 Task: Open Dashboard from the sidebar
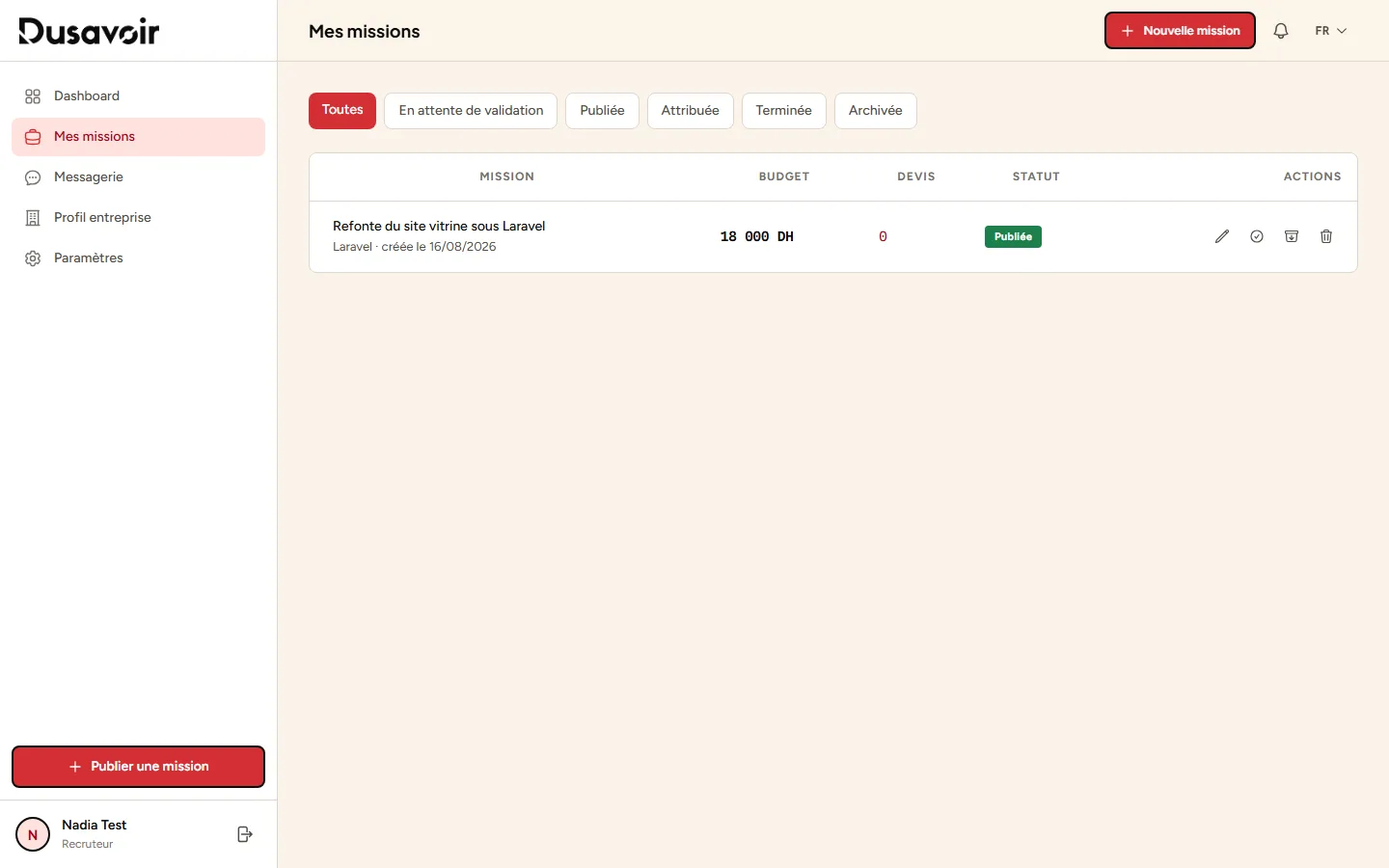138,96
